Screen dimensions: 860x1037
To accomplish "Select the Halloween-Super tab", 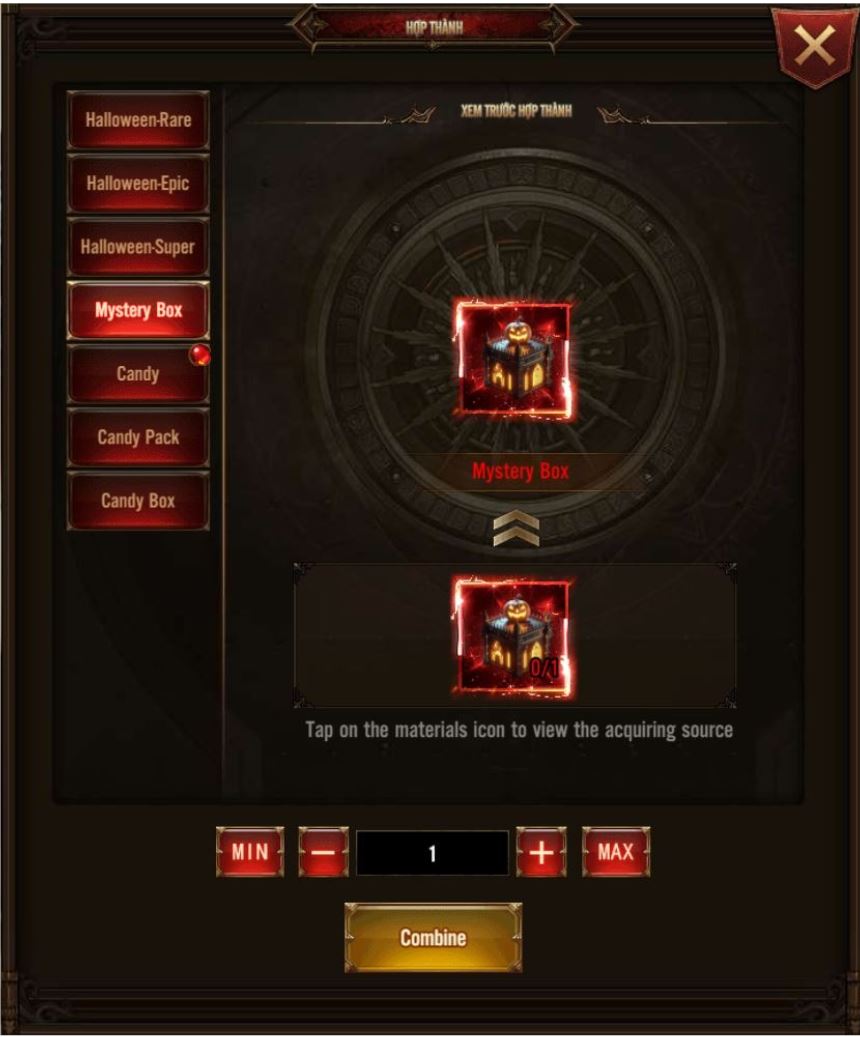I will tap(138, 247).
